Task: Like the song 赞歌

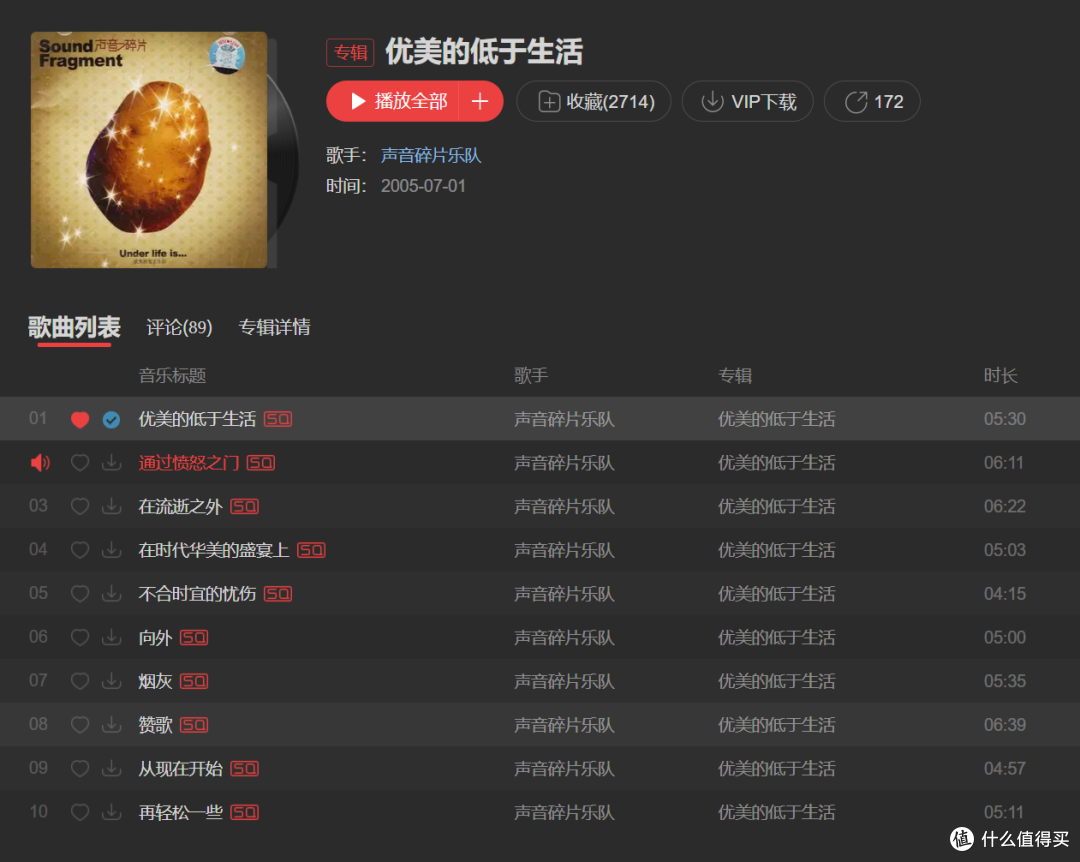Action: tap(80, 725)
